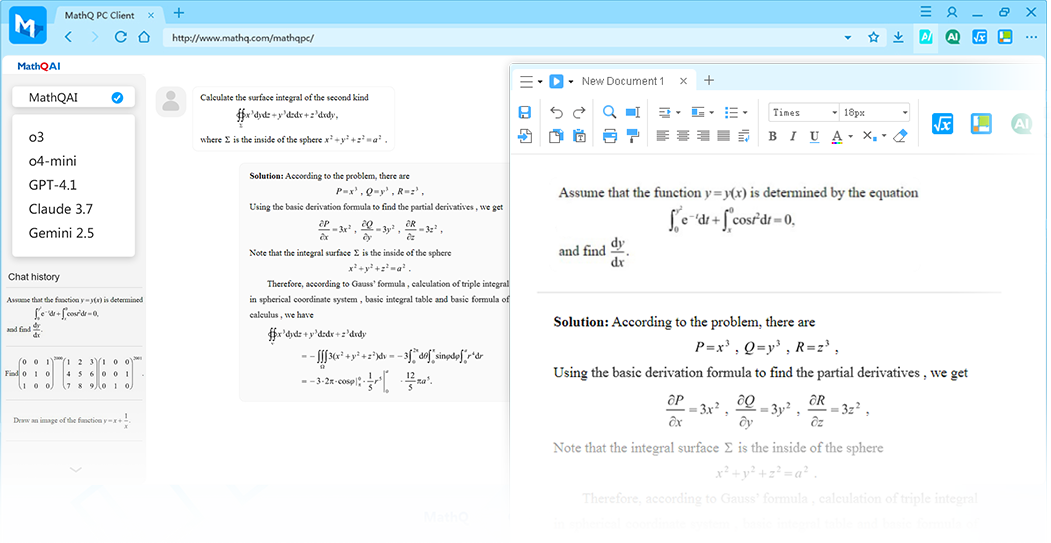Click the blue play icon in tab bar

(556, 81)
